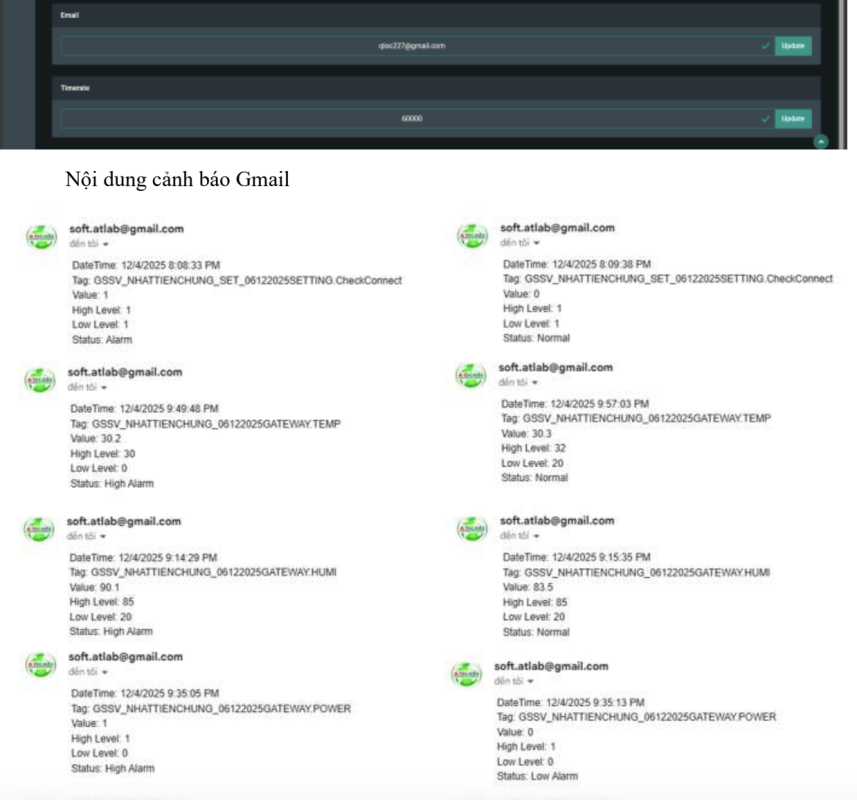Click avatar on 9:57:03 PM TEMP email
The height and width of the screenshot is (800, 857).
[x=471, y=375]
